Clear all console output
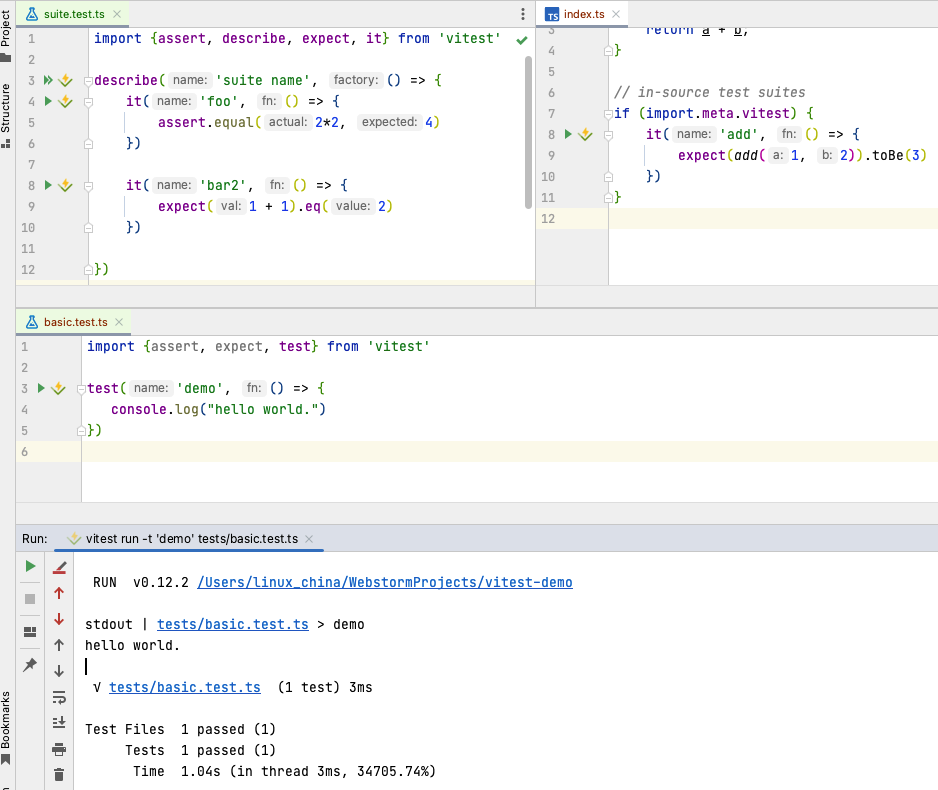The image size is (938, 790). pos(59,775)
